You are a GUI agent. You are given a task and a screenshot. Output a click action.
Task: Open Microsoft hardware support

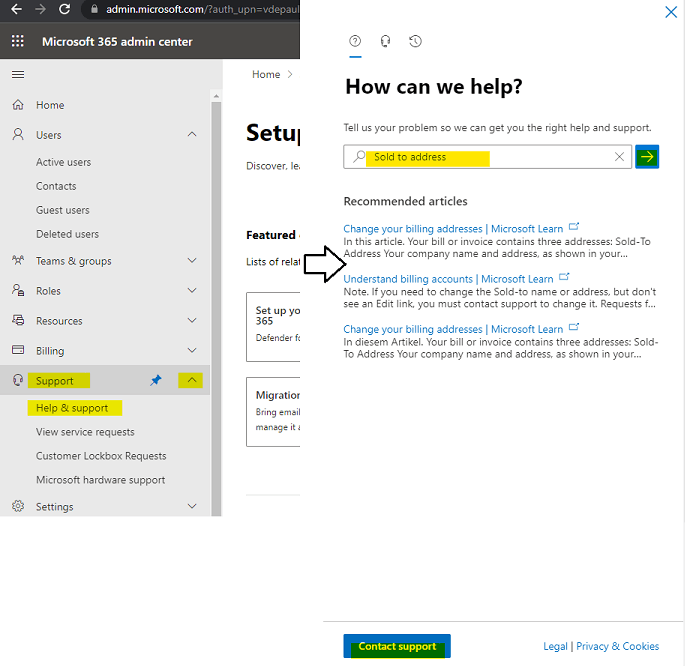[100, 480]
